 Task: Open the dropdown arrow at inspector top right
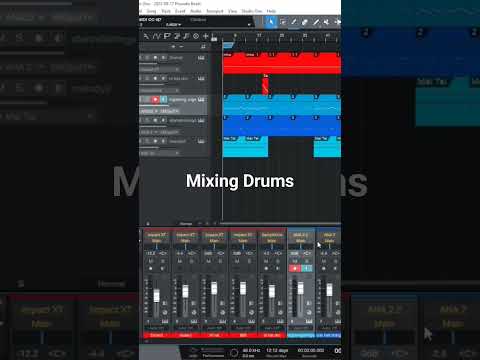249,25
